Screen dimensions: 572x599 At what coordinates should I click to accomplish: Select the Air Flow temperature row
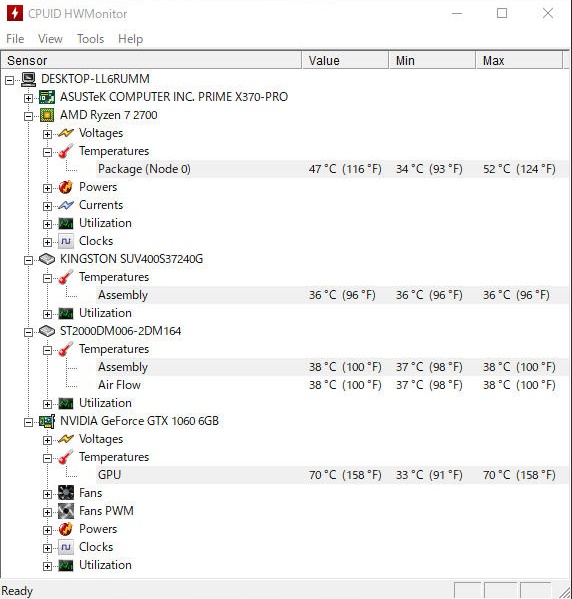[285, 385]
